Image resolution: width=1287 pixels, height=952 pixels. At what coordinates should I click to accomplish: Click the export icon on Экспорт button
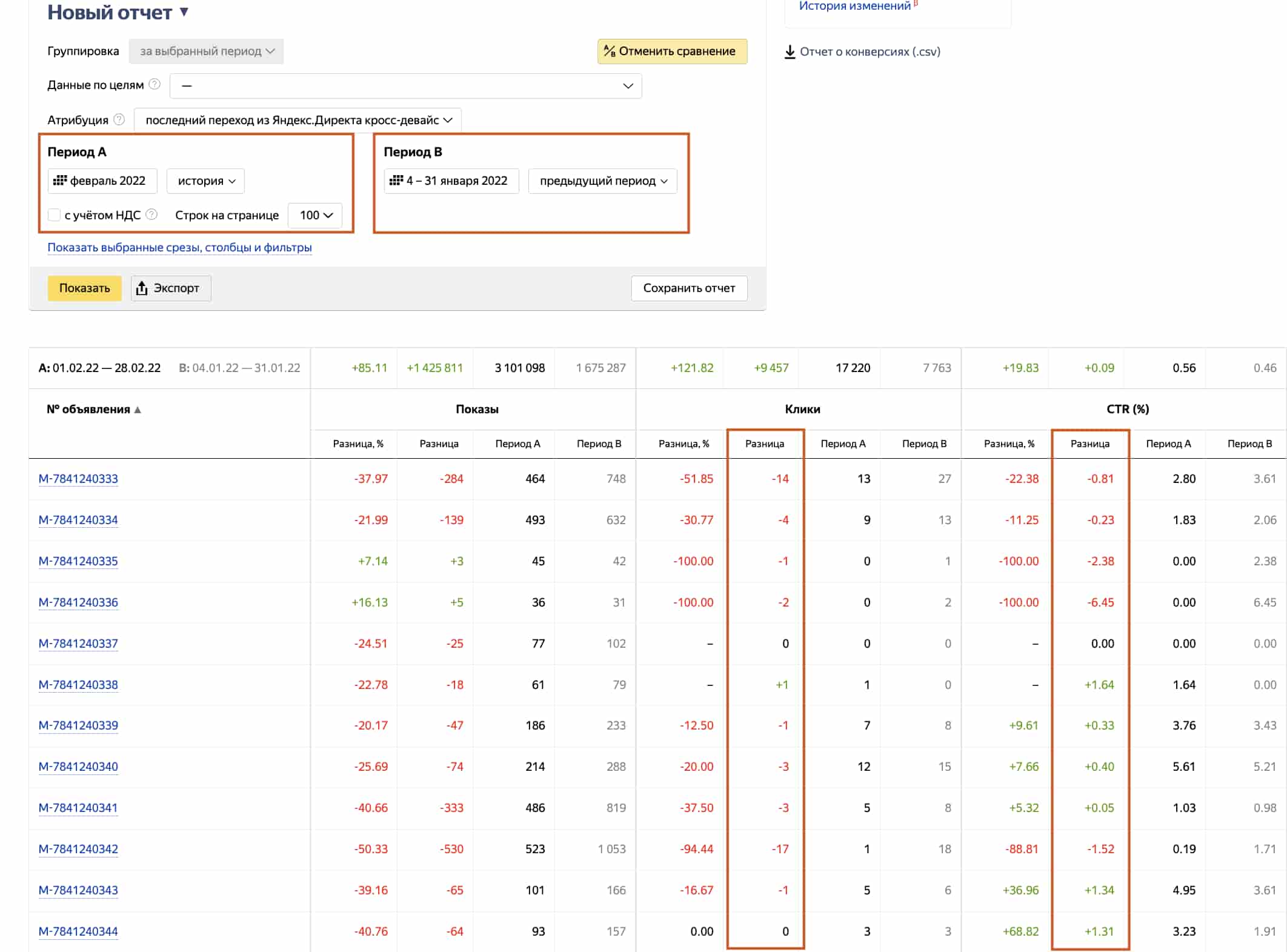point(142,288)
